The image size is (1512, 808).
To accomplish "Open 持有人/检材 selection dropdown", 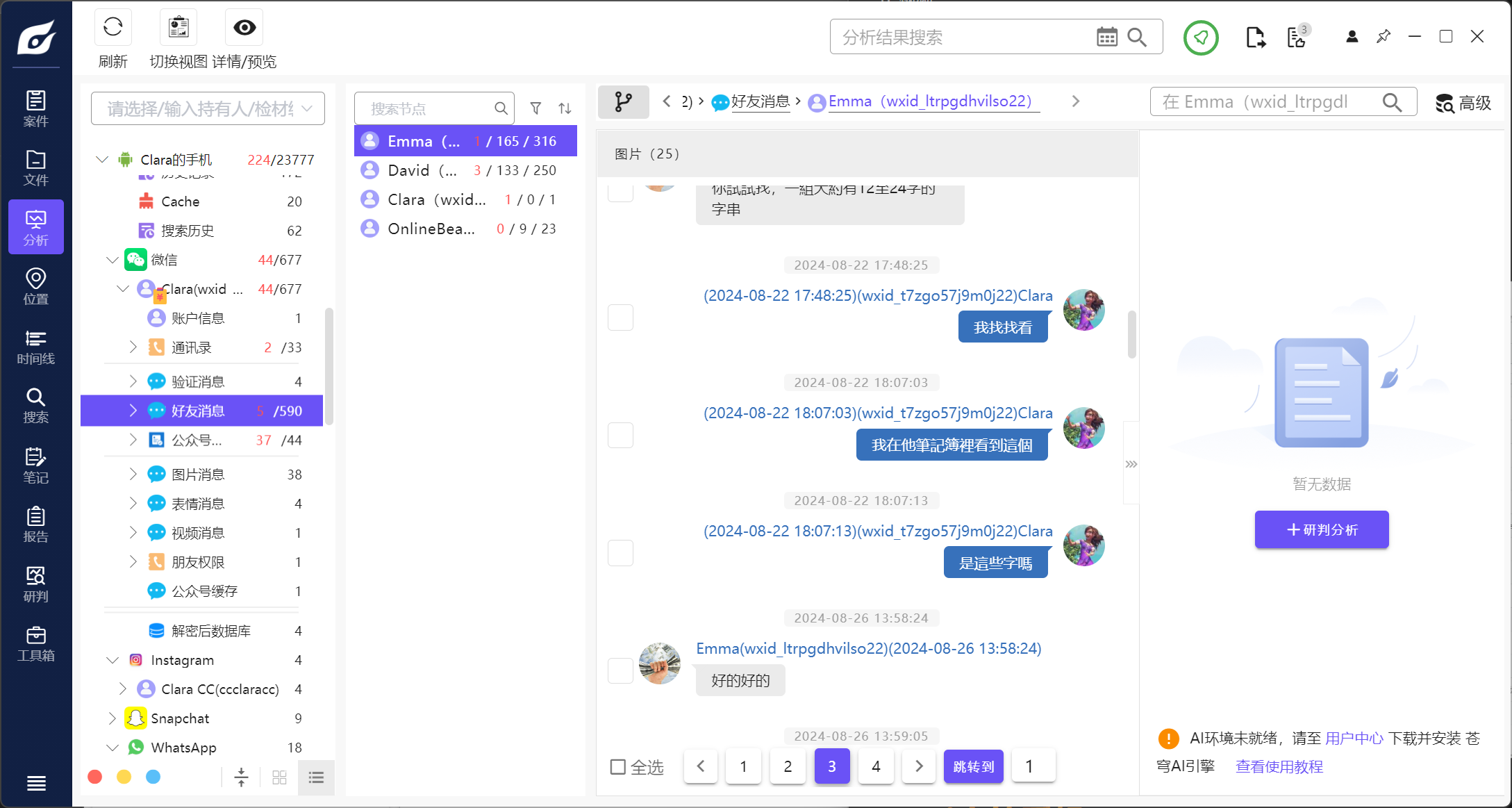I will point(208,109).
